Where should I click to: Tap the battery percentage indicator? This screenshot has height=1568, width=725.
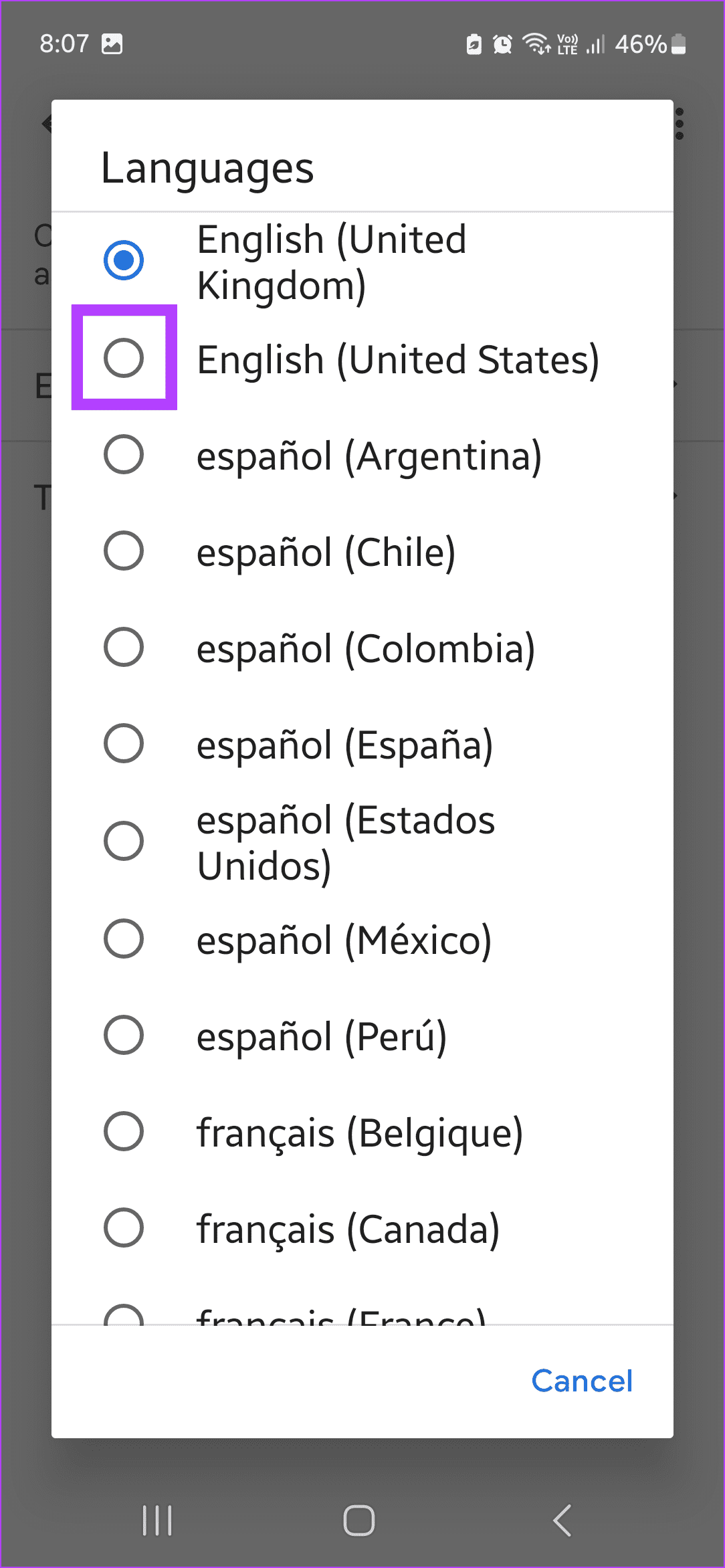click(x=641, y=44)
